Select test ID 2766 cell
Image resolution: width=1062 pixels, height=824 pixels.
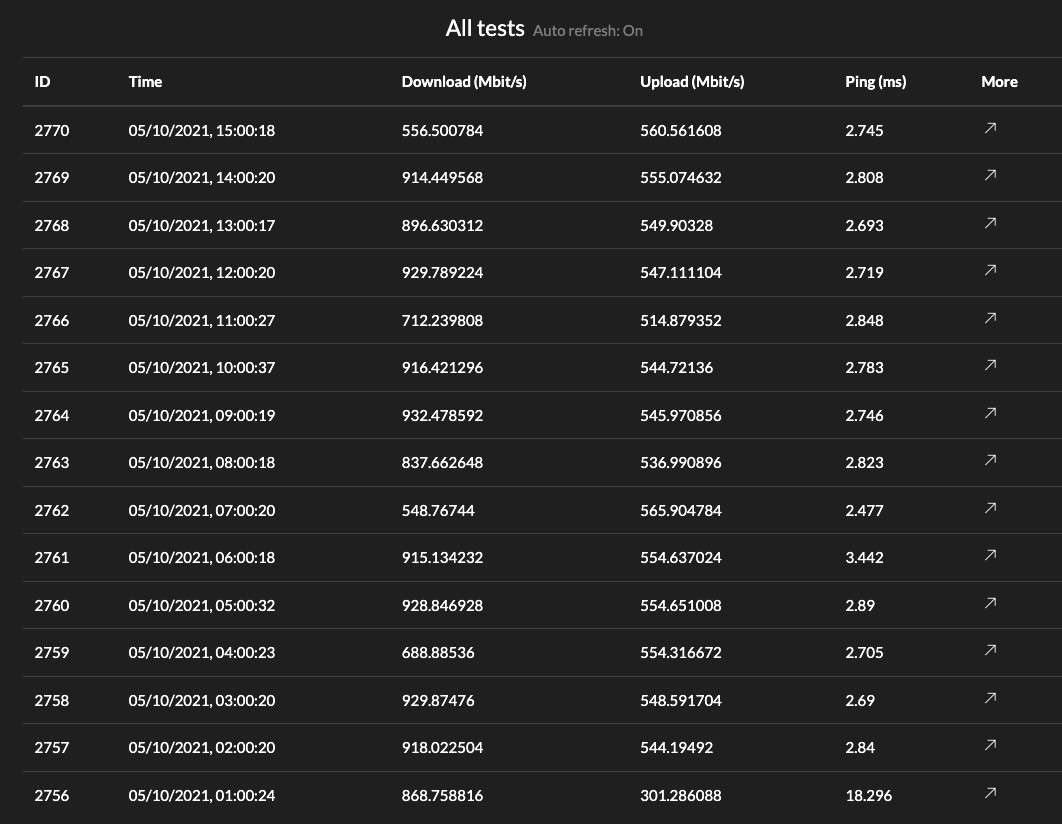click(52, 320)
